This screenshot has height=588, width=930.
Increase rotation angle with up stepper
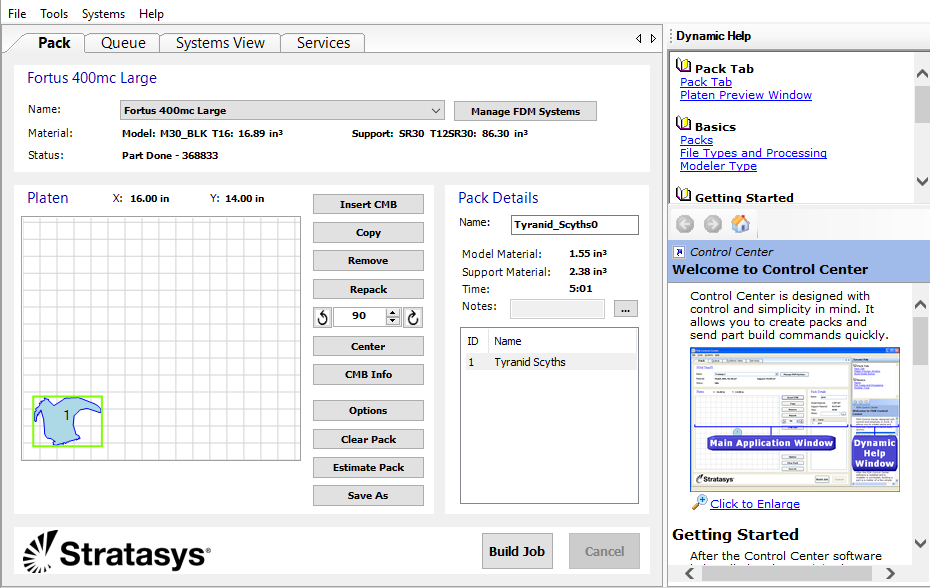(393, 313)
